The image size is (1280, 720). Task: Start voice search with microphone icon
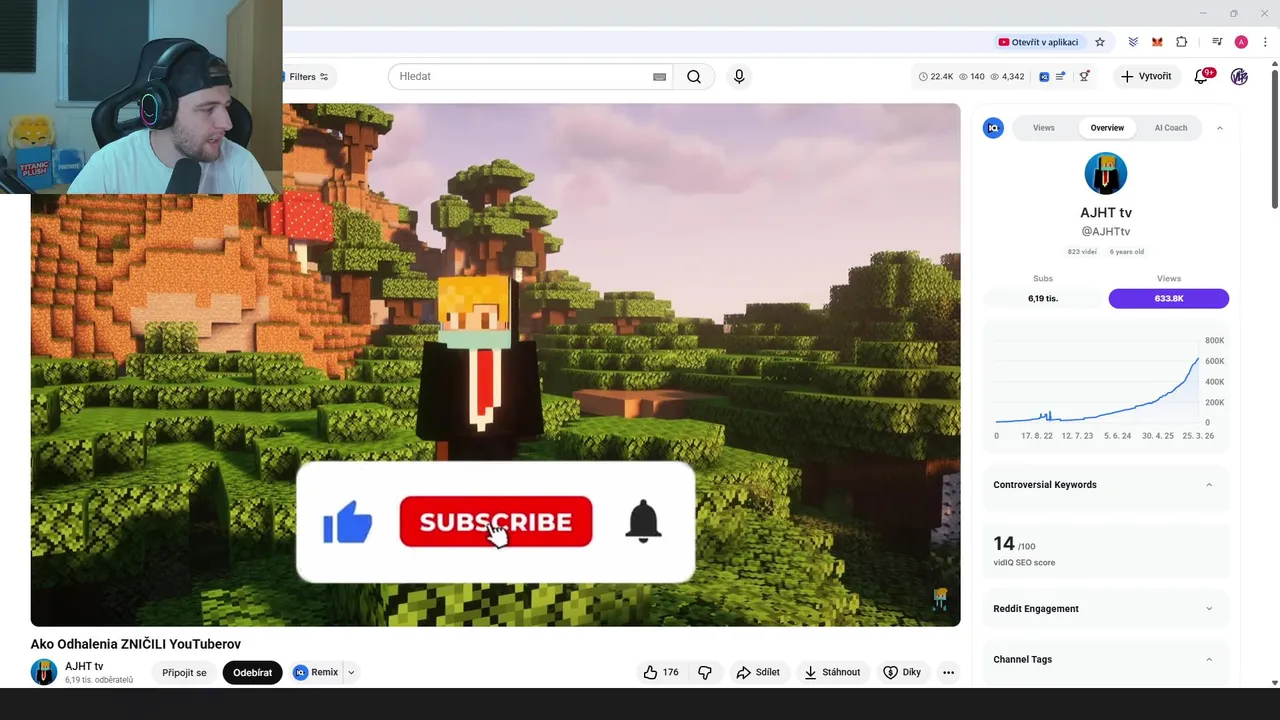739,77
